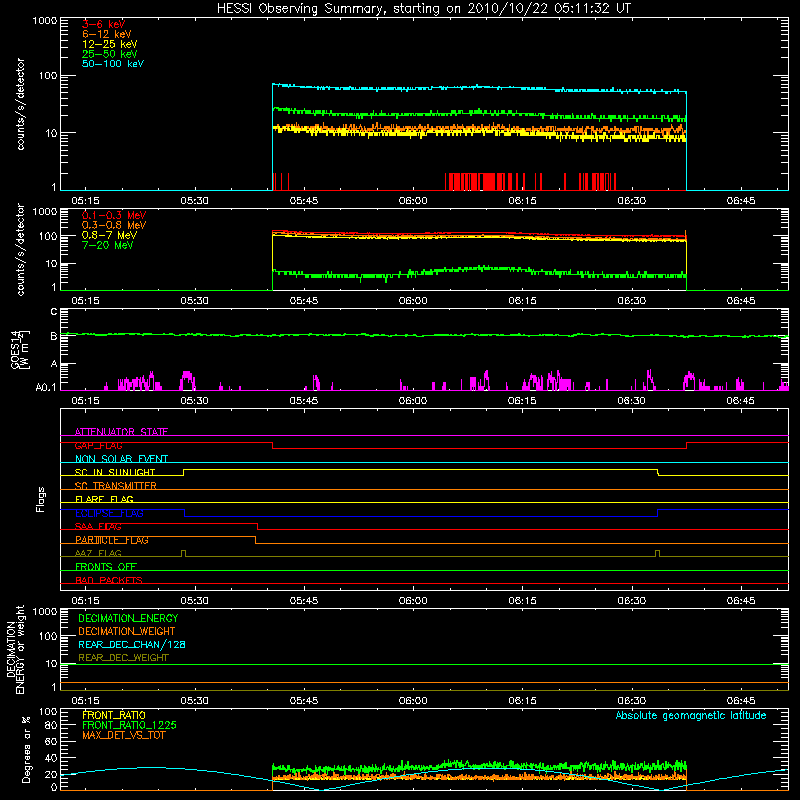Image resolution: width=800 pixels, height=800 pixels.
Task: Click the REAR_DEC_CHAN/128 legend label
Action: [x=132, y=644]
